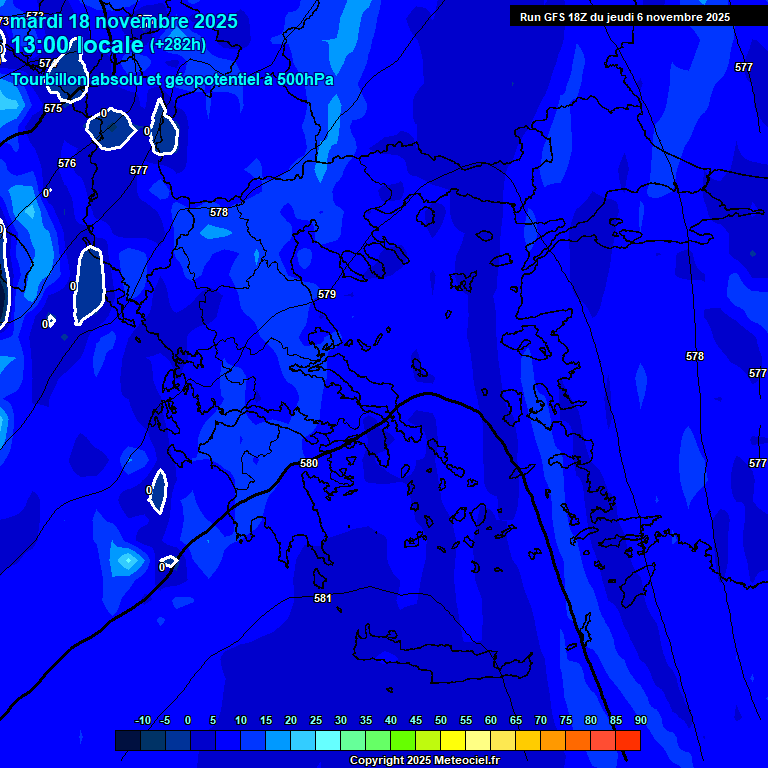Select the Tourbillon absolu et géopotentiel title

(x=172, y=79)
